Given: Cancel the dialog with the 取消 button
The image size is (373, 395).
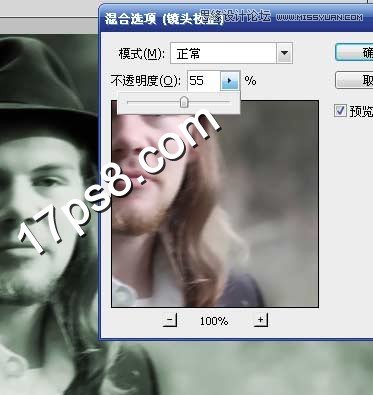Looking at the screenshot, I should tap(354, 80).
